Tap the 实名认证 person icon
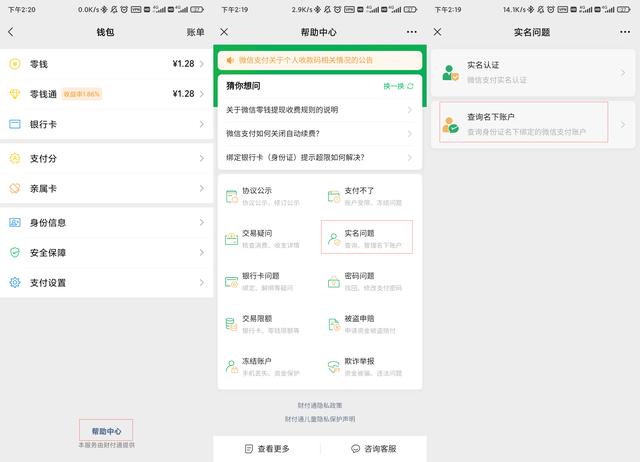 pyautogui.click(x=450, y=73)
